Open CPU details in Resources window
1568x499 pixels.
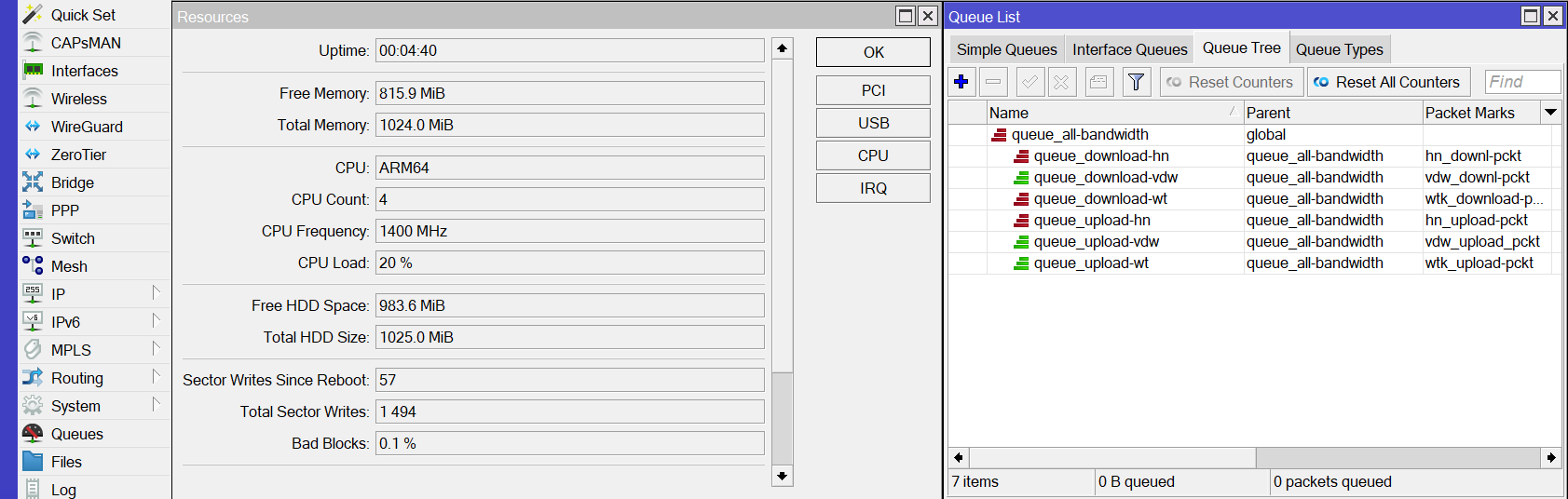coord(873,155)
